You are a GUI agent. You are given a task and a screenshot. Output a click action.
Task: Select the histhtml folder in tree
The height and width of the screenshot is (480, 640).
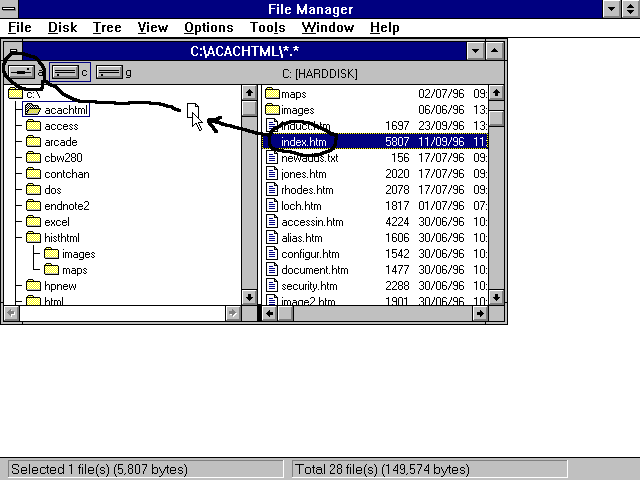(x=65, y=238)
